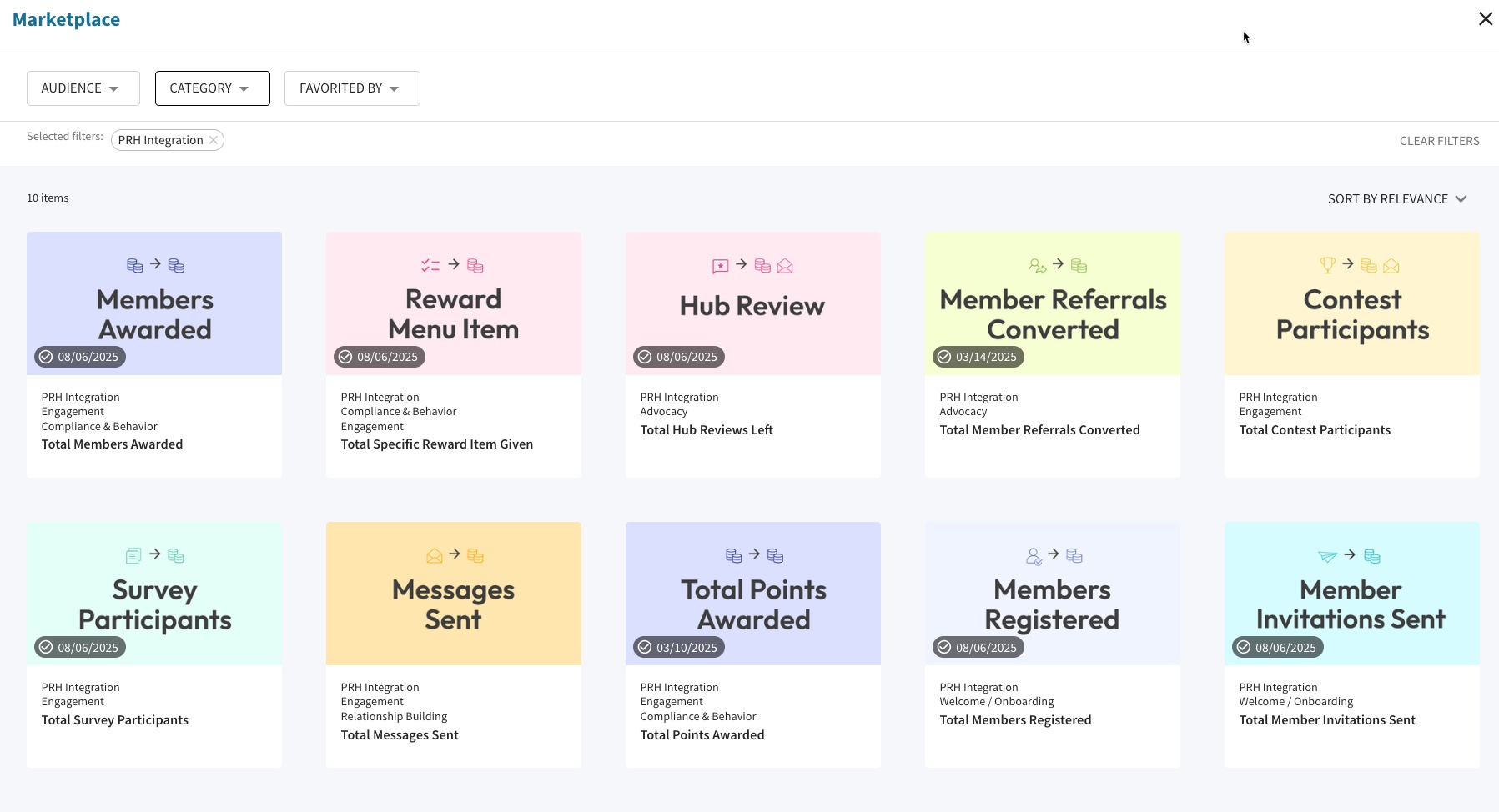Click the trophy icon on Contest Participants card
The width and height of the screenshot is (1499, 812).
tap(1329, 265)
